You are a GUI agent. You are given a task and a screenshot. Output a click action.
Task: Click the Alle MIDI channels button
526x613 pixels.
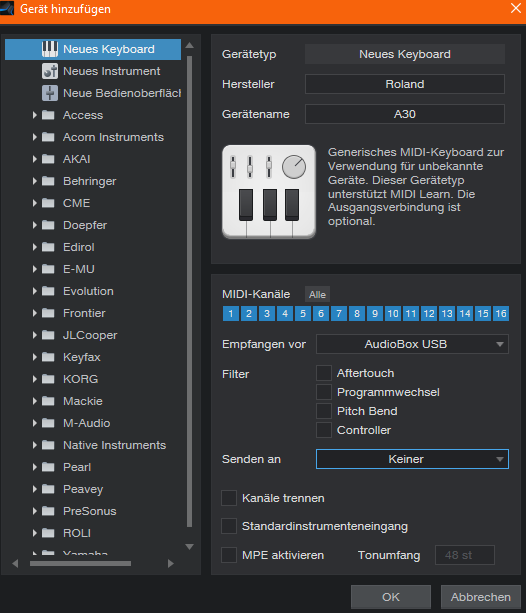317,294
